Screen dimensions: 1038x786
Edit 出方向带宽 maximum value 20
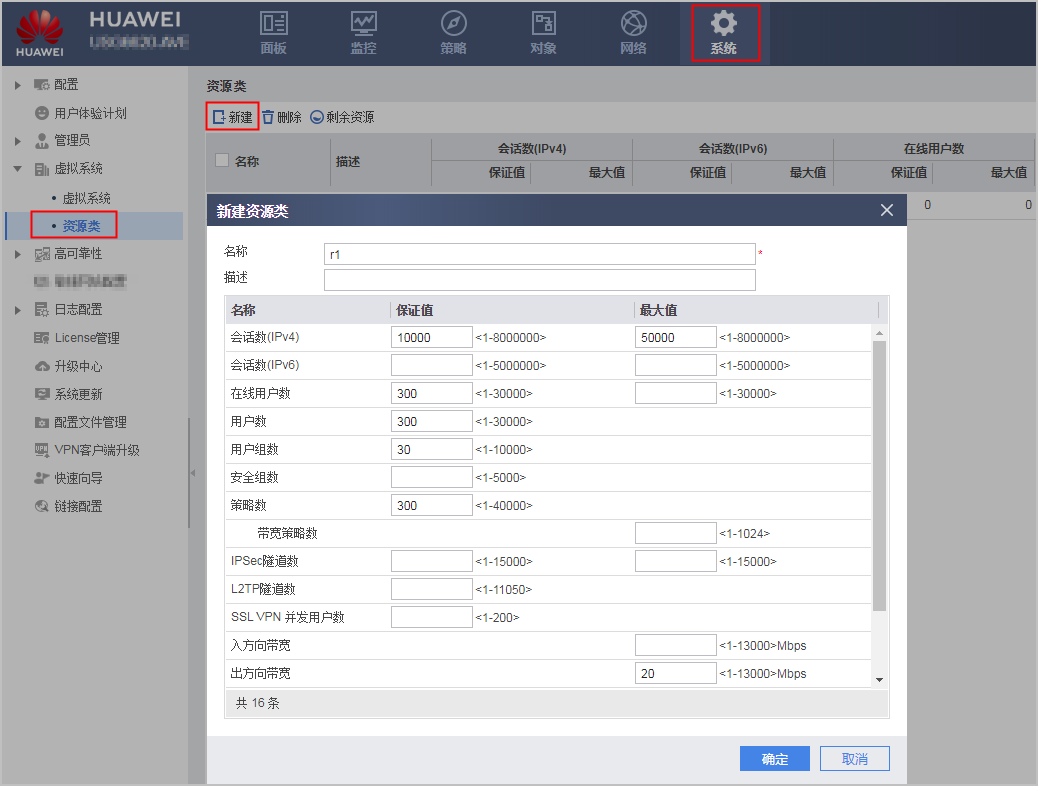click(x=675, y=673)
